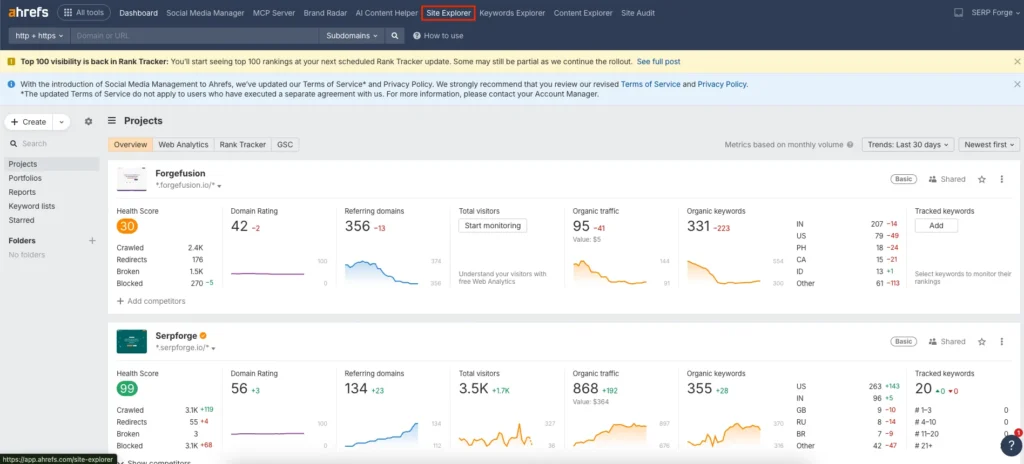The width and height of the screenshot is (1024, 464).
Task: Click the Serpforge Domain Rating value 56
Action: pyautogui.click(x=240, y=389)
